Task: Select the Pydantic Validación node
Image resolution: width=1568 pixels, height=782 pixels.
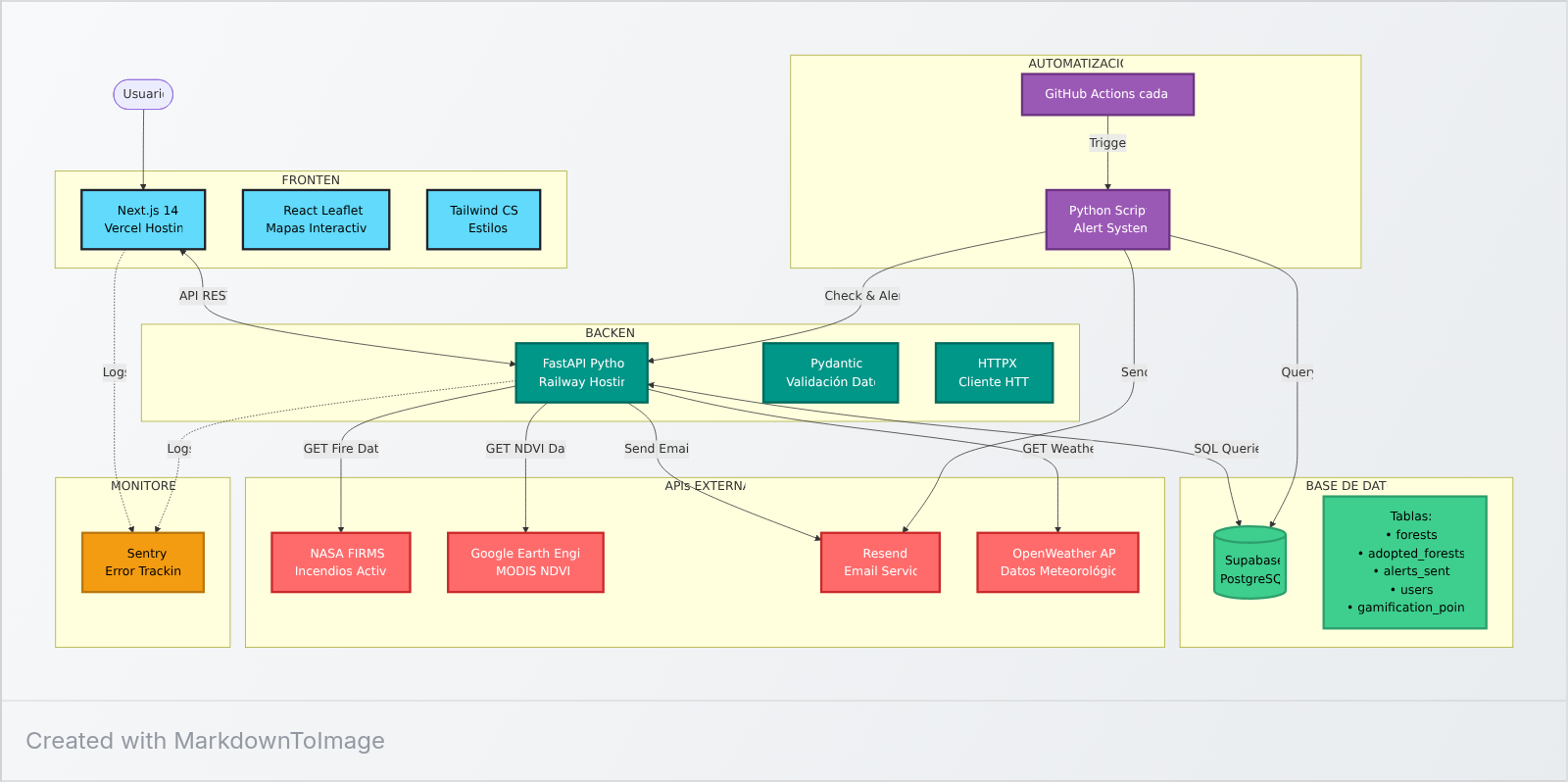Action: pyautogui.click(x=830, y=372)
